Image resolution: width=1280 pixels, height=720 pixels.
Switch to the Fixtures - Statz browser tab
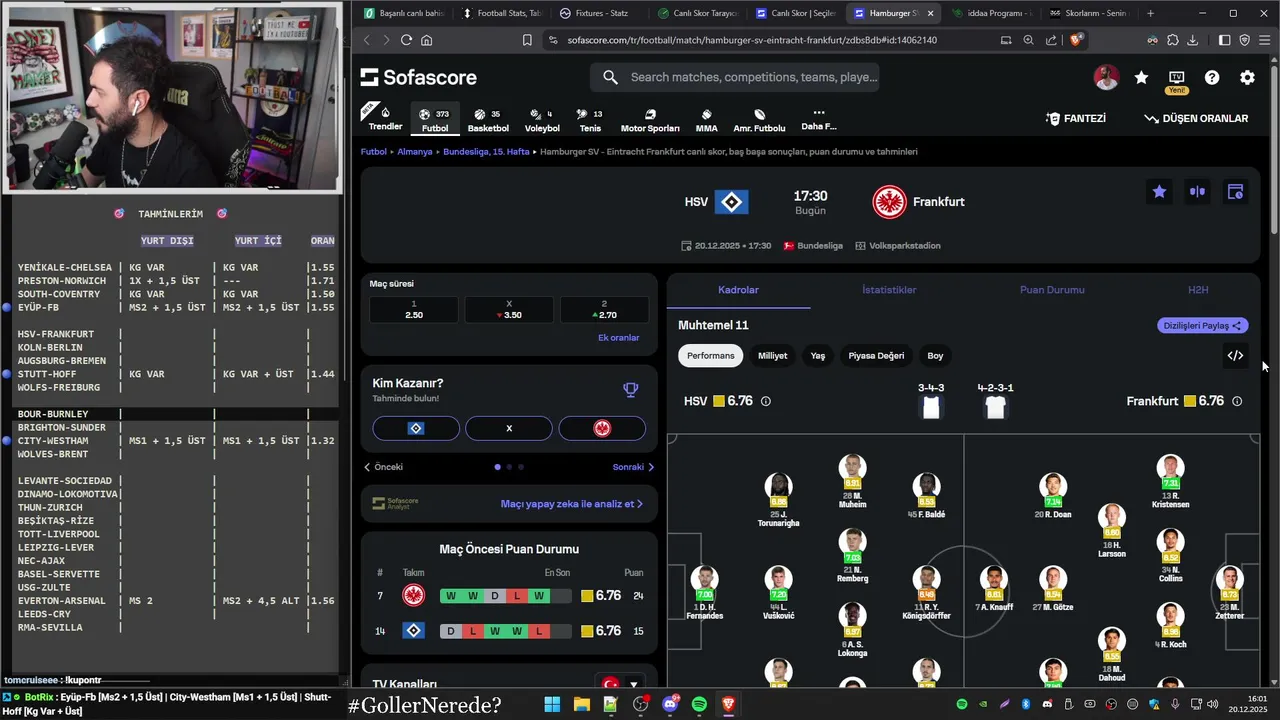(599, 13)
